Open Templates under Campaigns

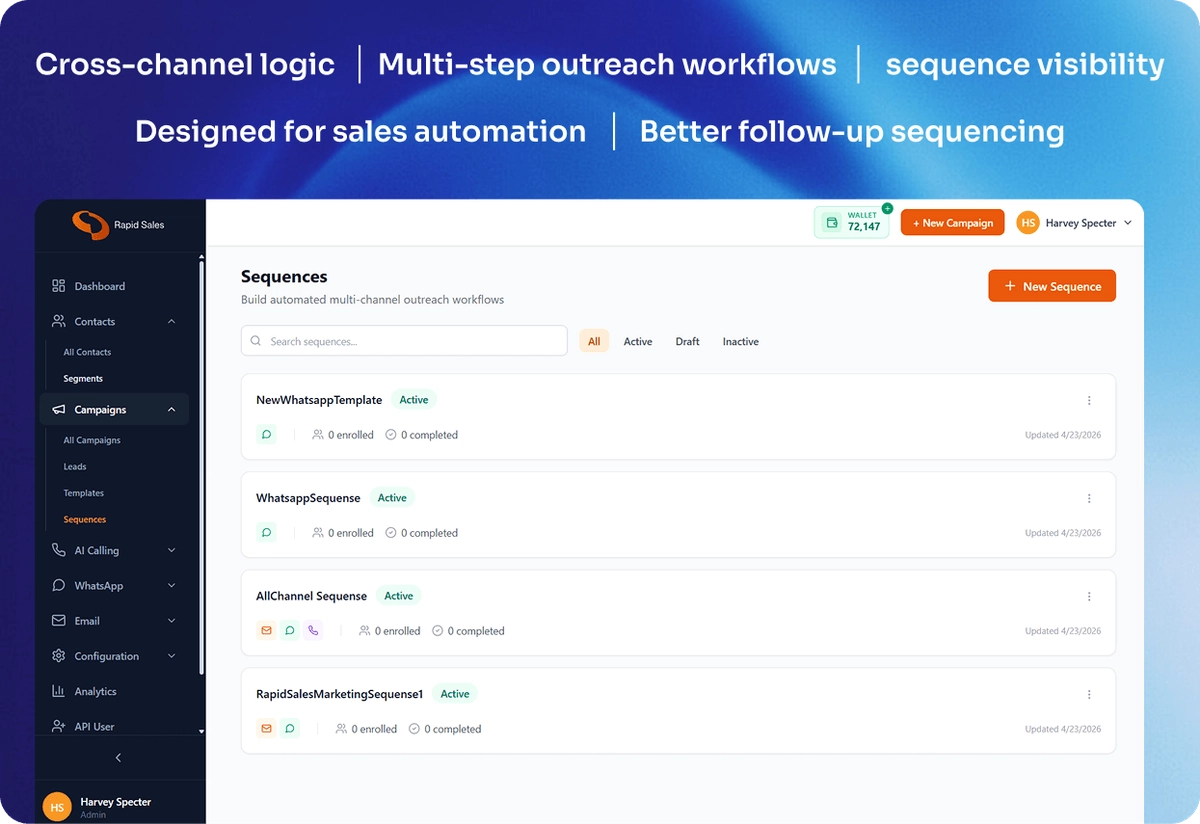click(84, 493)
